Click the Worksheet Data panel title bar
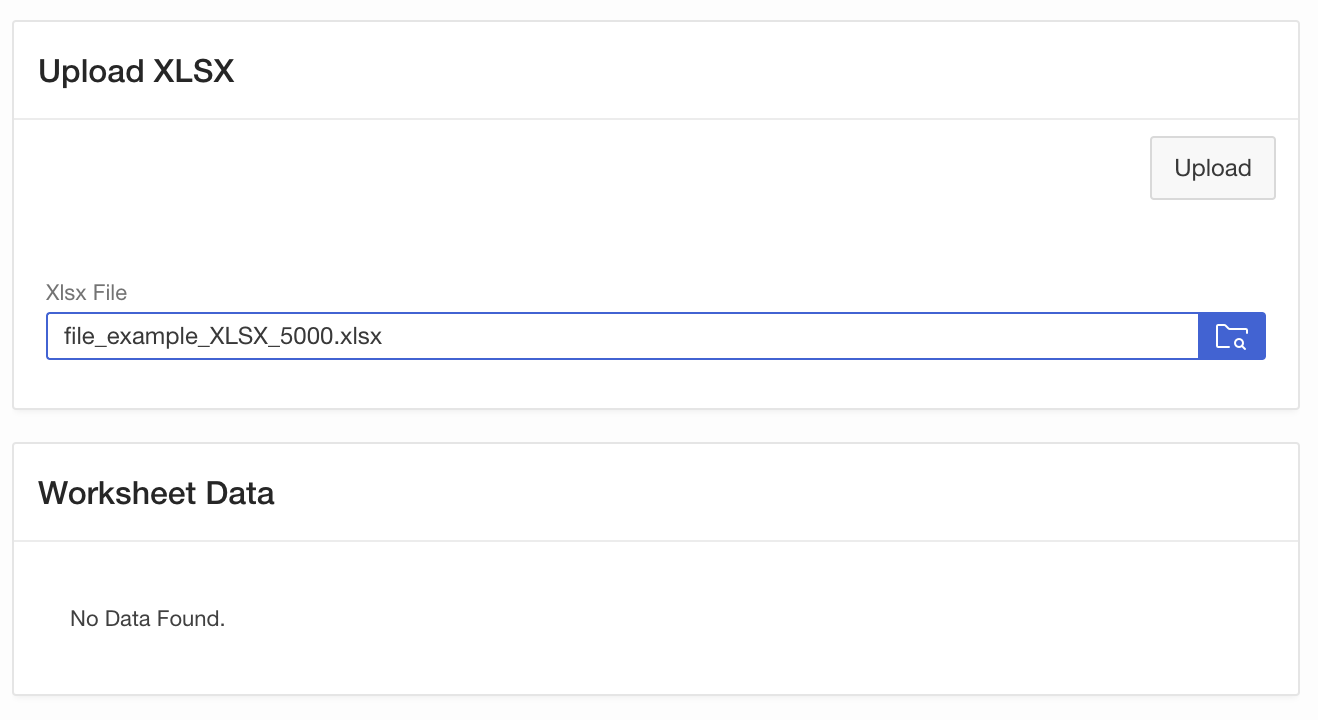 655,493
